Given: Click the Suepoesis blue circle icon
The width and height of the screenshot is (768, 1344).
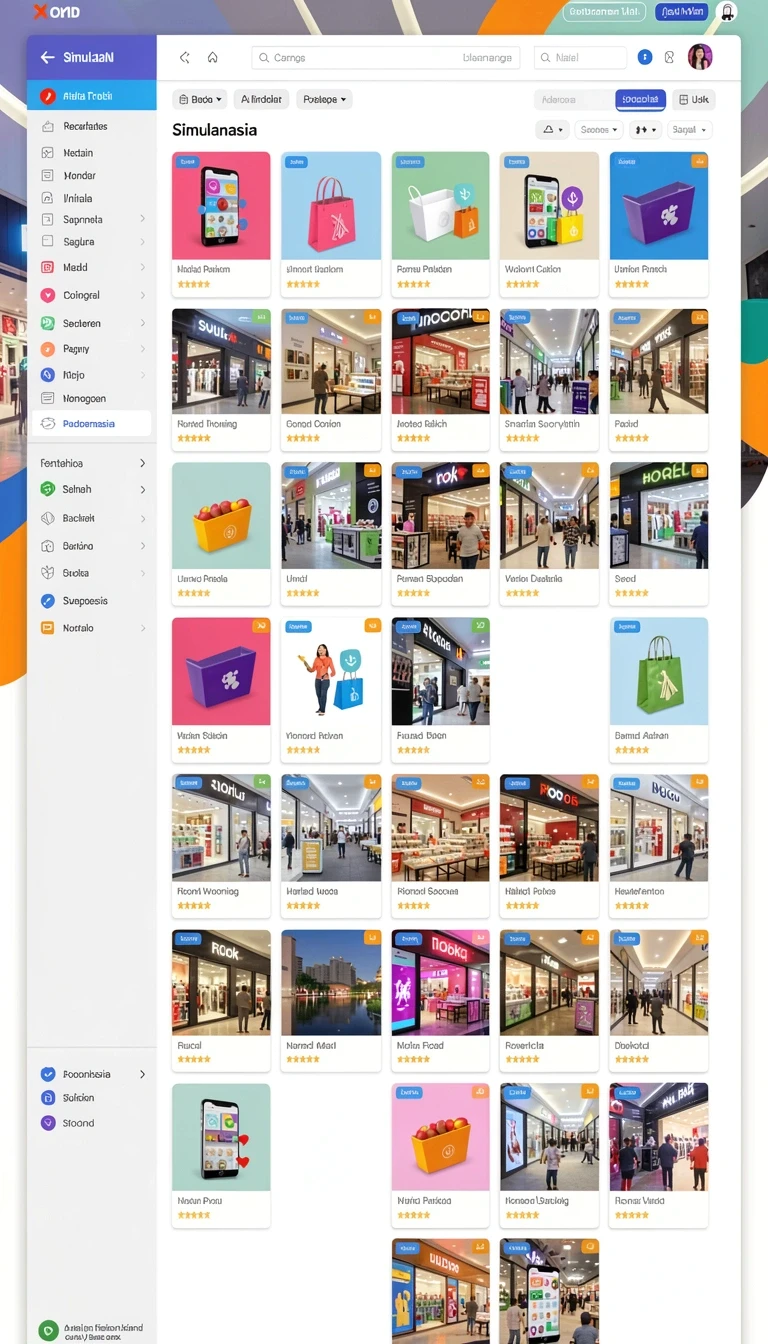Looking at the screenshot, I should [47, 601].
